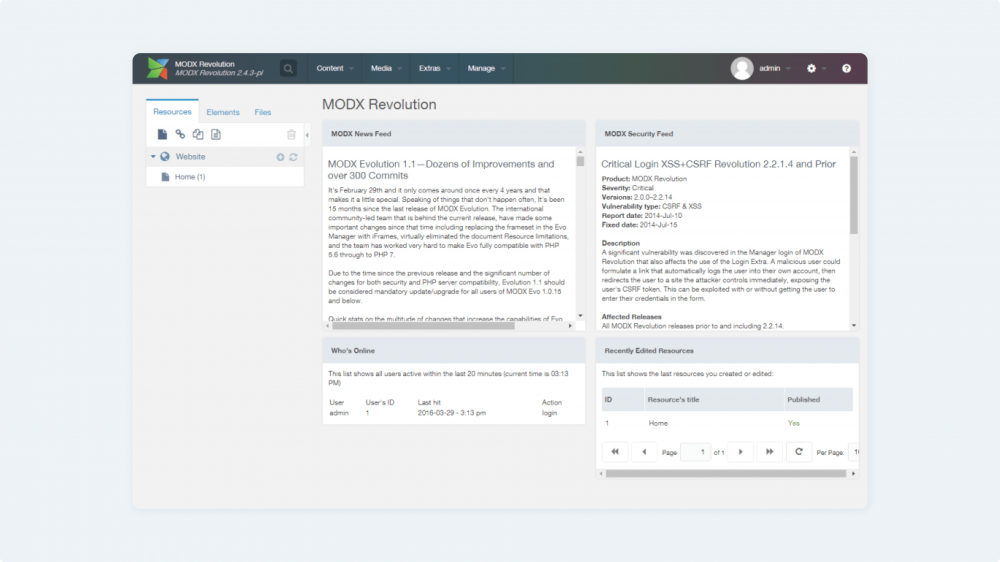Image resolution: width=1000 pixels, height=562 pixels.
Task: Open the MODX Evolution 1.1 news article
Action: (x=441, y=170)
